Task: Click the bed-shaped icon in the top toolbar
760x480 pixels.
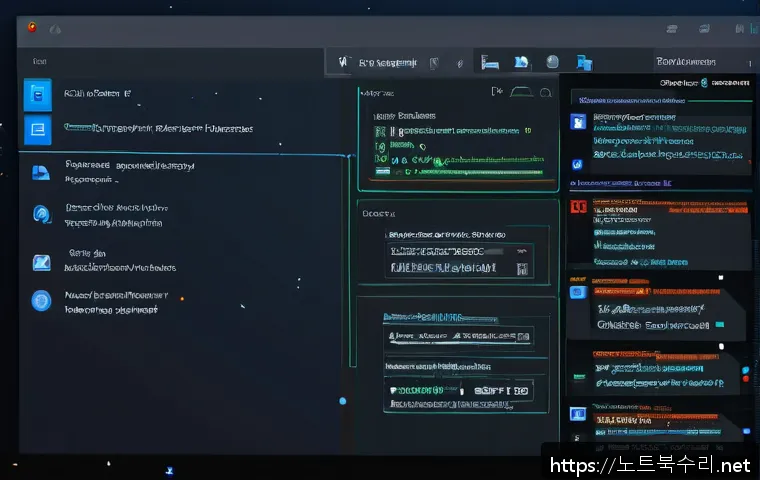Action: pos(490,62)
